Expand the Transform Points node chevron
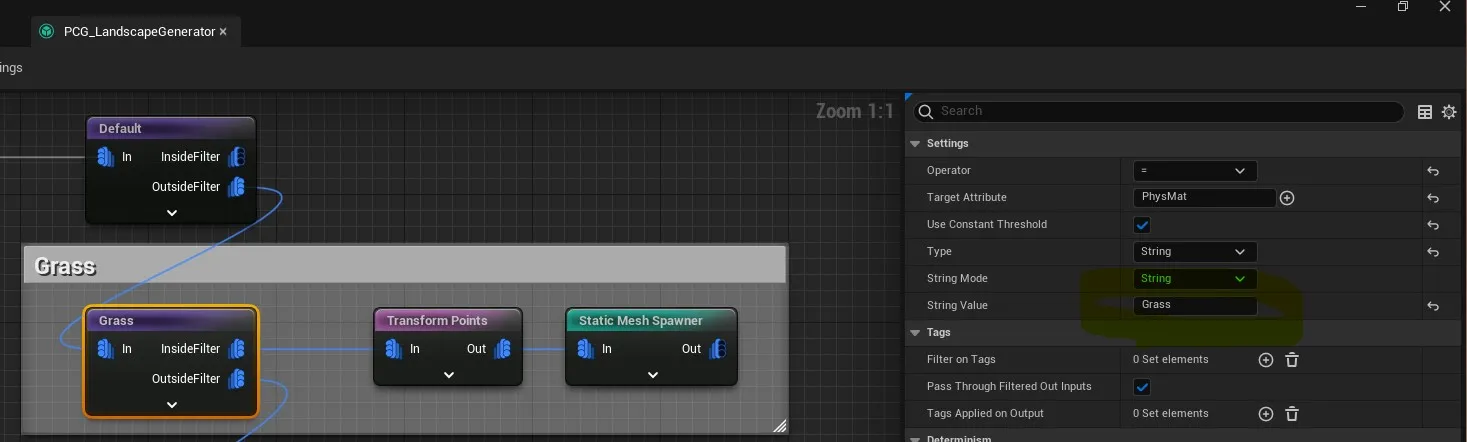1467x442 pixels. (449, 375)
